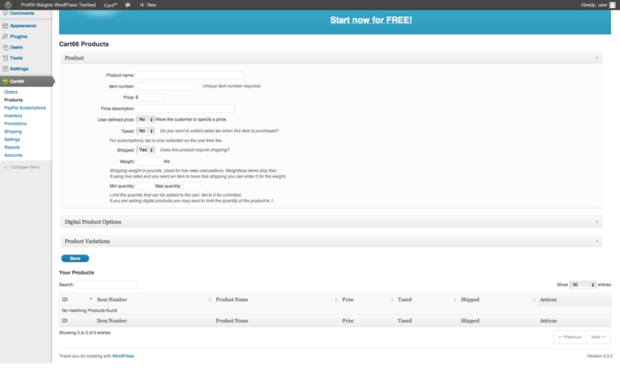Click the Appearance menu icon in sidebar
This screenshot has width=620, height=369.
(x=5, y=26)
